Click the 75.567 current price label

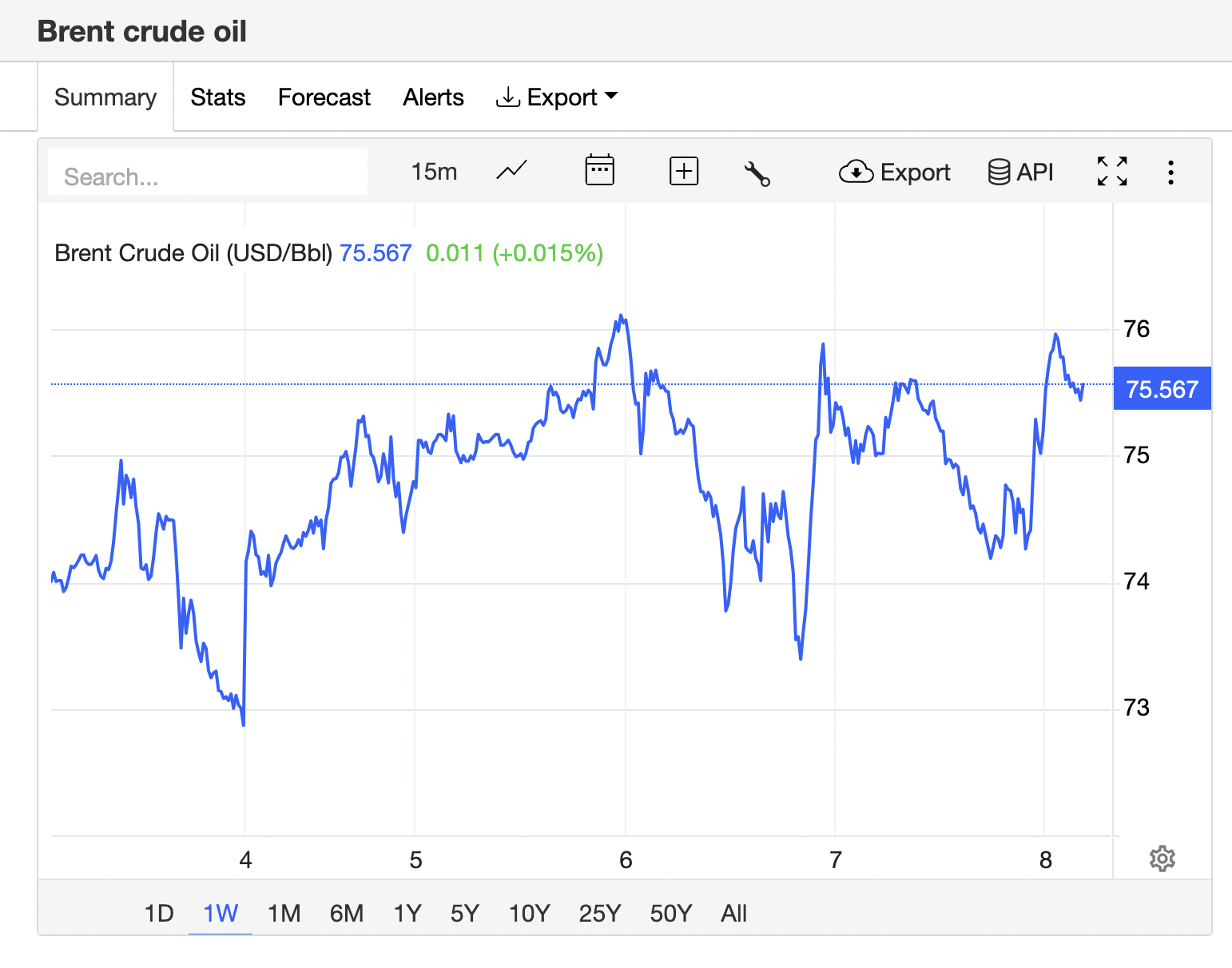[1162, 389]
